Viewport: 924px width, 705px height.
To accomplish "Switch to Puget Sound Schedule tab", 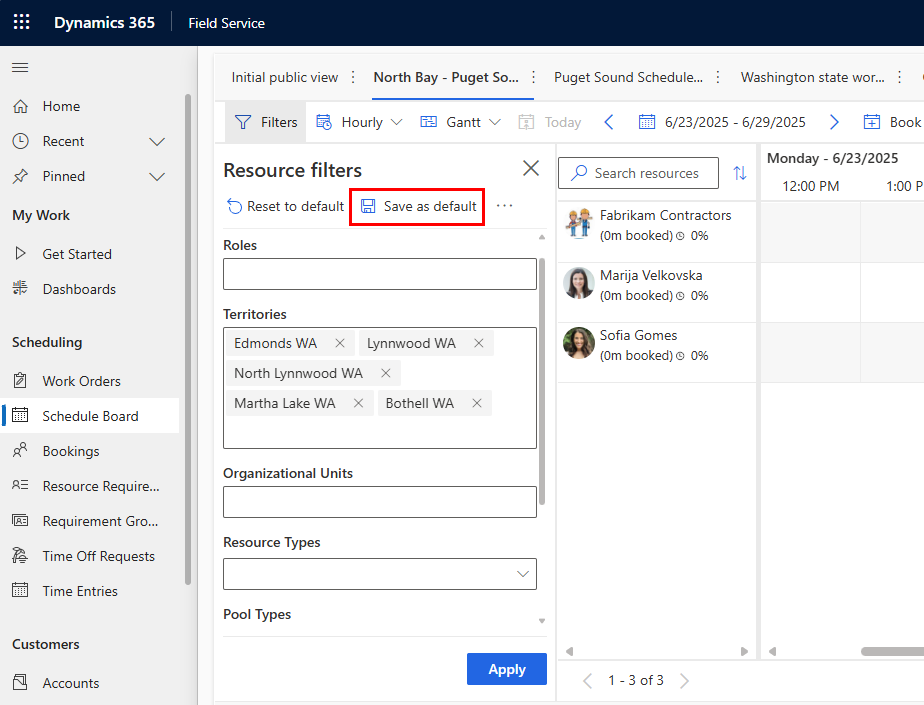I will click(x=628, y=78).
